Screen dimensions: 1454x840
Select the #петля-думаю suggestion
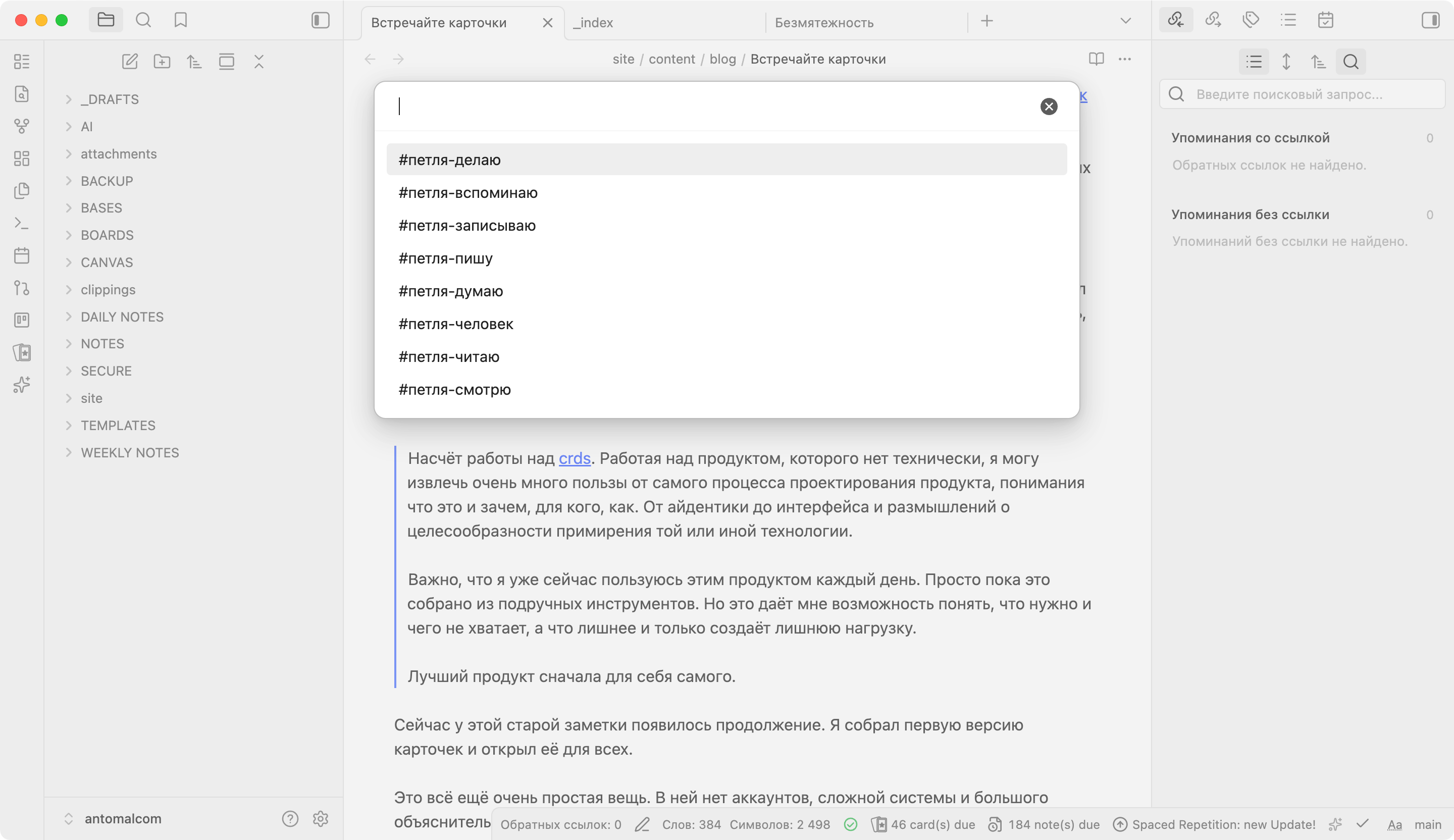pyautogui.click(x=451, y=291)
